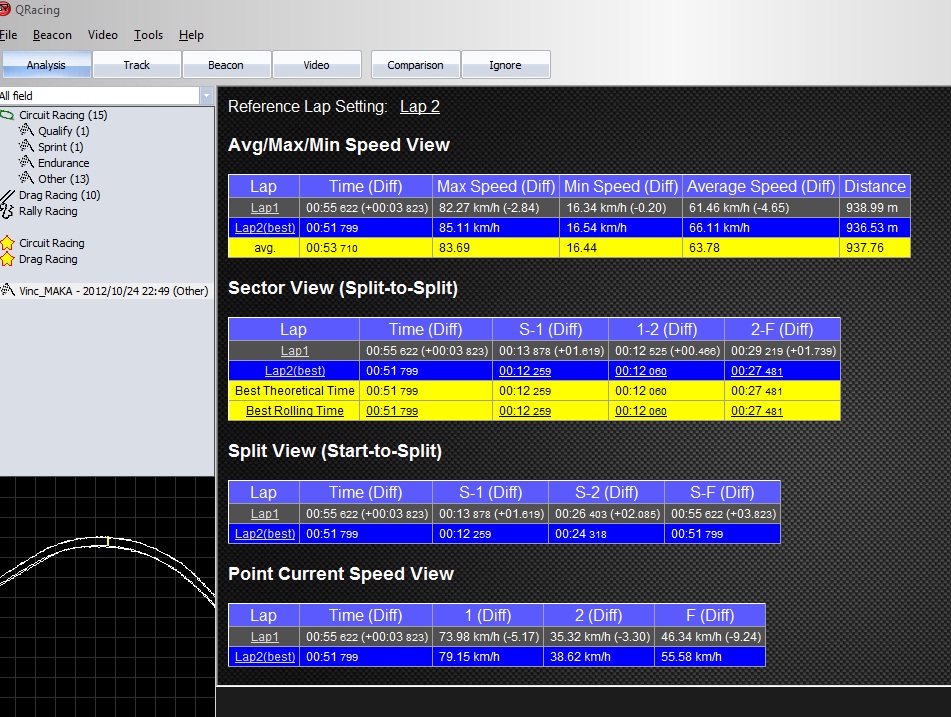The height and width of the screenshot is (717, 951).
Task: Click the star icon beside favorite Circuit Racing
Action: click(8, 243)
